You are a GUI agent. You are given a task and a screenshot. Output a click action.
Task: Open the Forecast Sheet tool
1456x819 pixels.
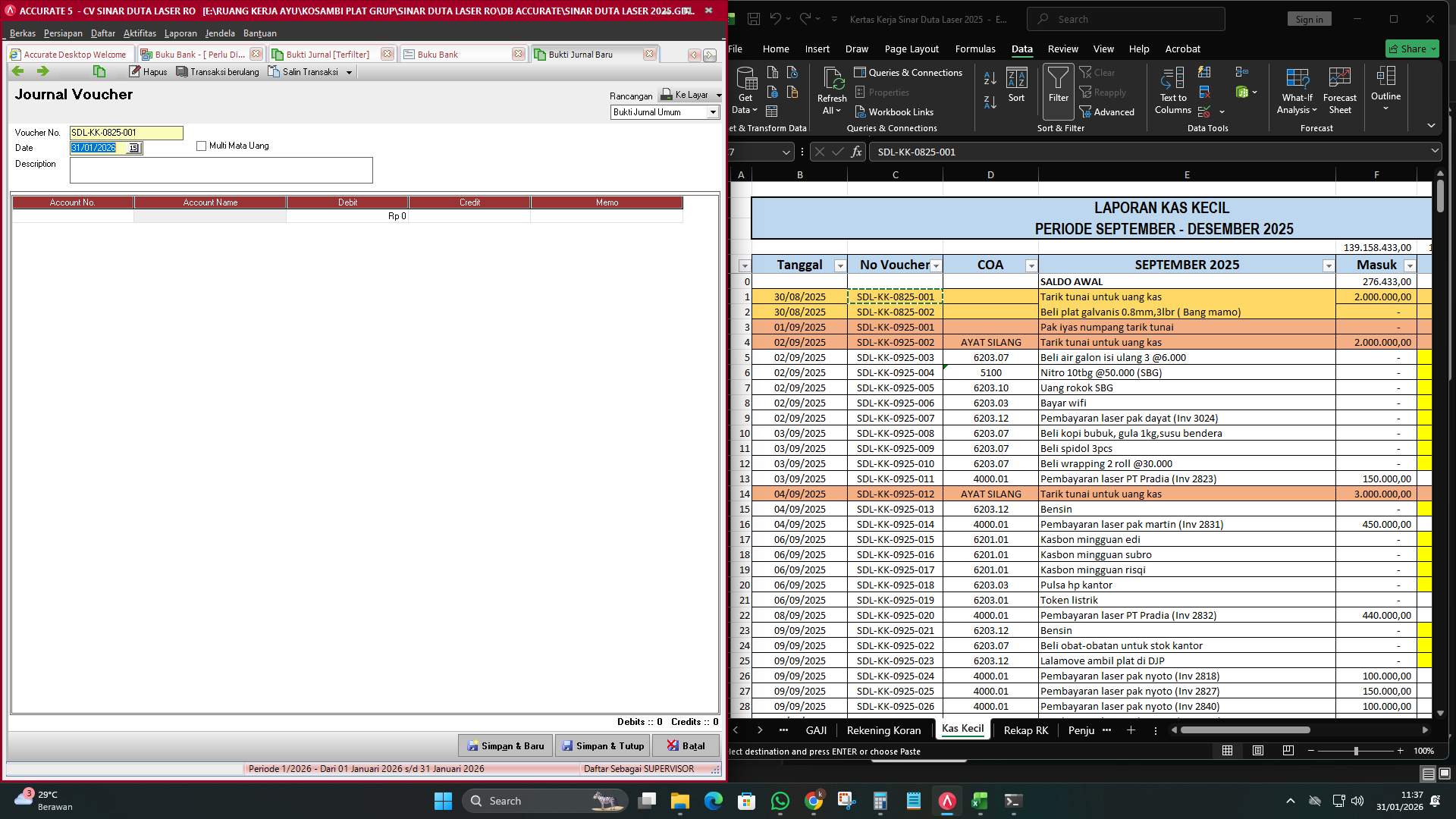coord(1339,89)
